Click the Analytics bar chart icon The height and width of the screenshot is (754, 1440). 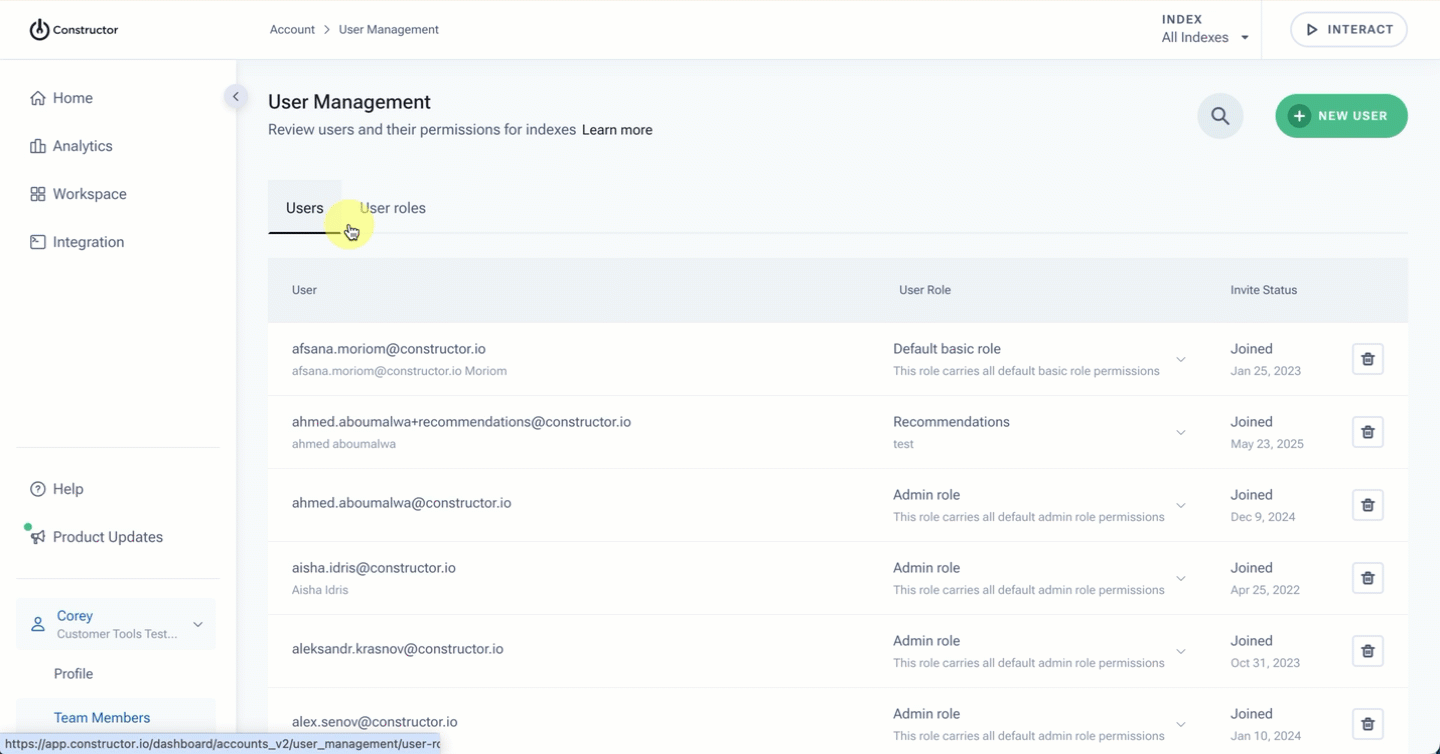coord(38,146)
